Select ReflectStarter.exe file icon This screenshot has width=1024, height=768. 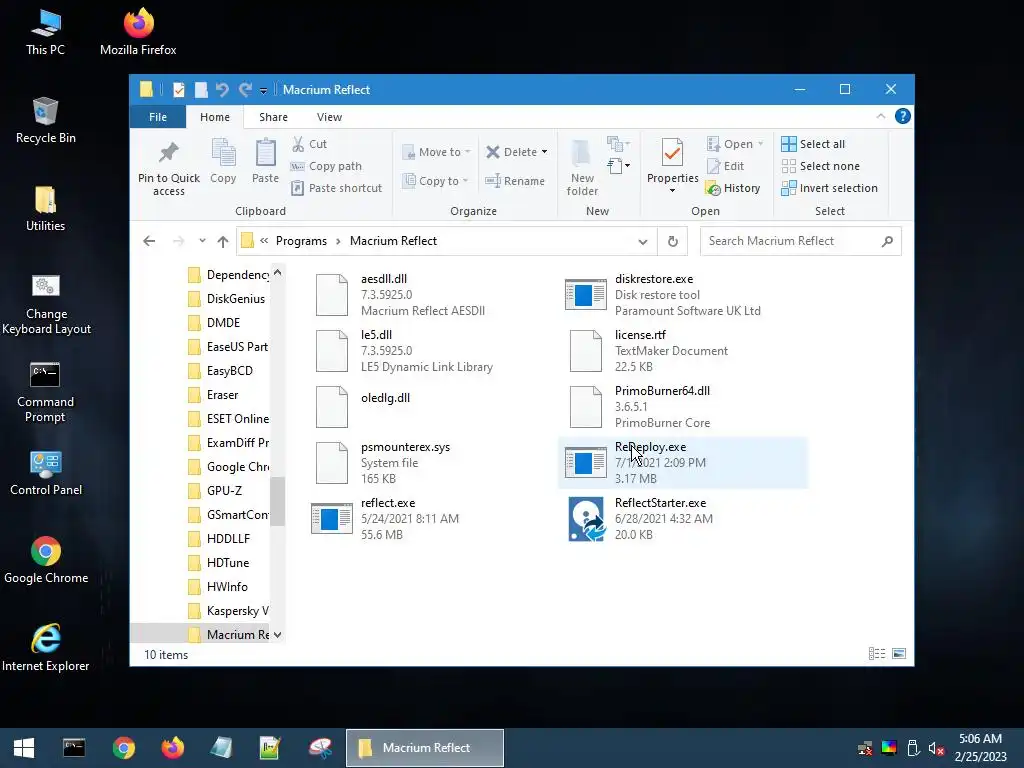coord(586,519)
